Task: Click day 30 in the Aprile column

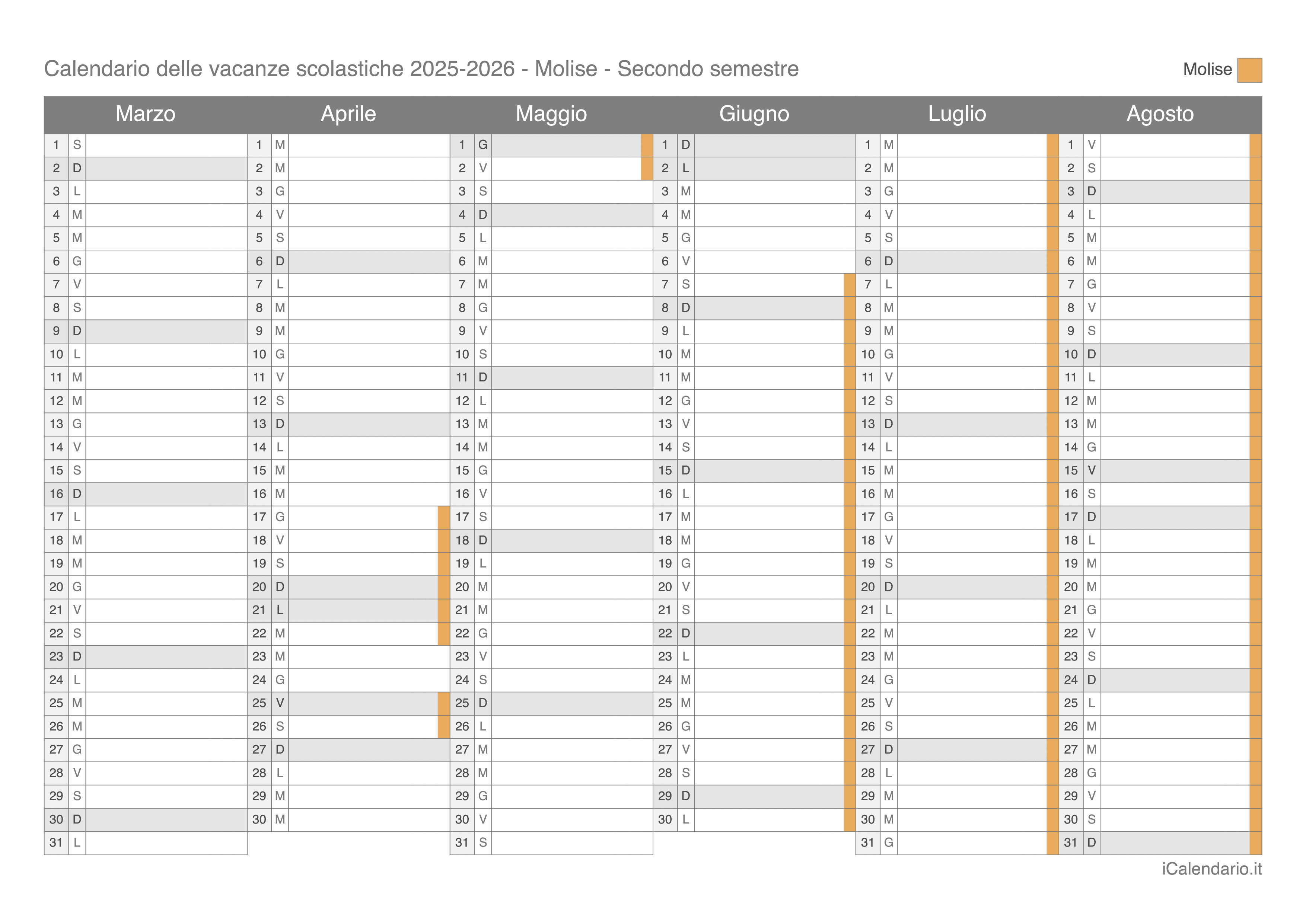Action: click(x=348, y=819)
